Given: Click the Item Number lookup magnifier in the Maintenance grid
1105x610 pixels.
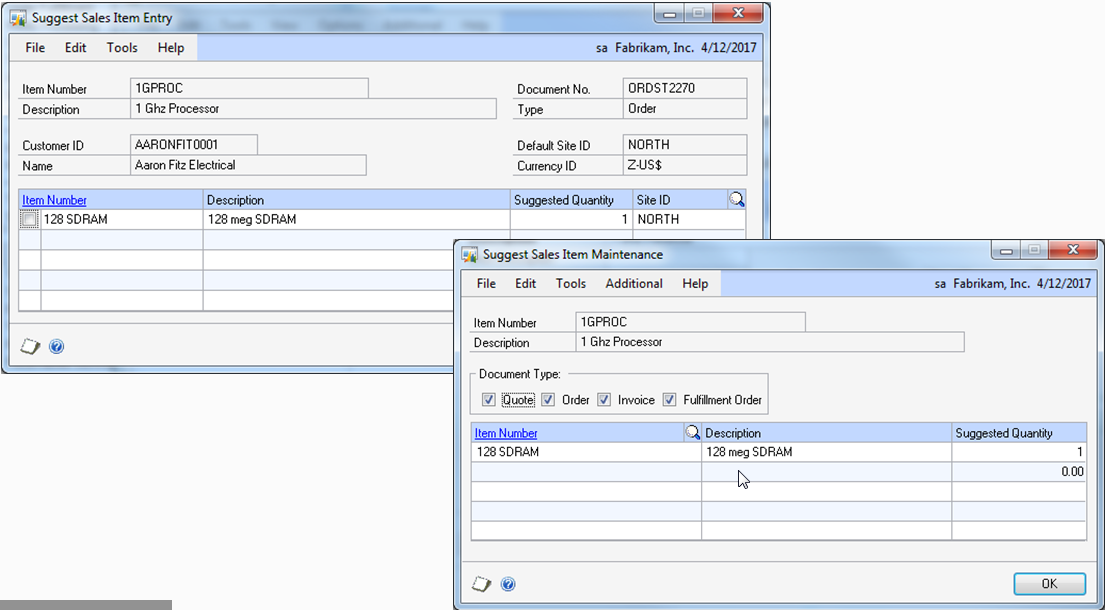Looking at the screenshot, I should point(693,432).
